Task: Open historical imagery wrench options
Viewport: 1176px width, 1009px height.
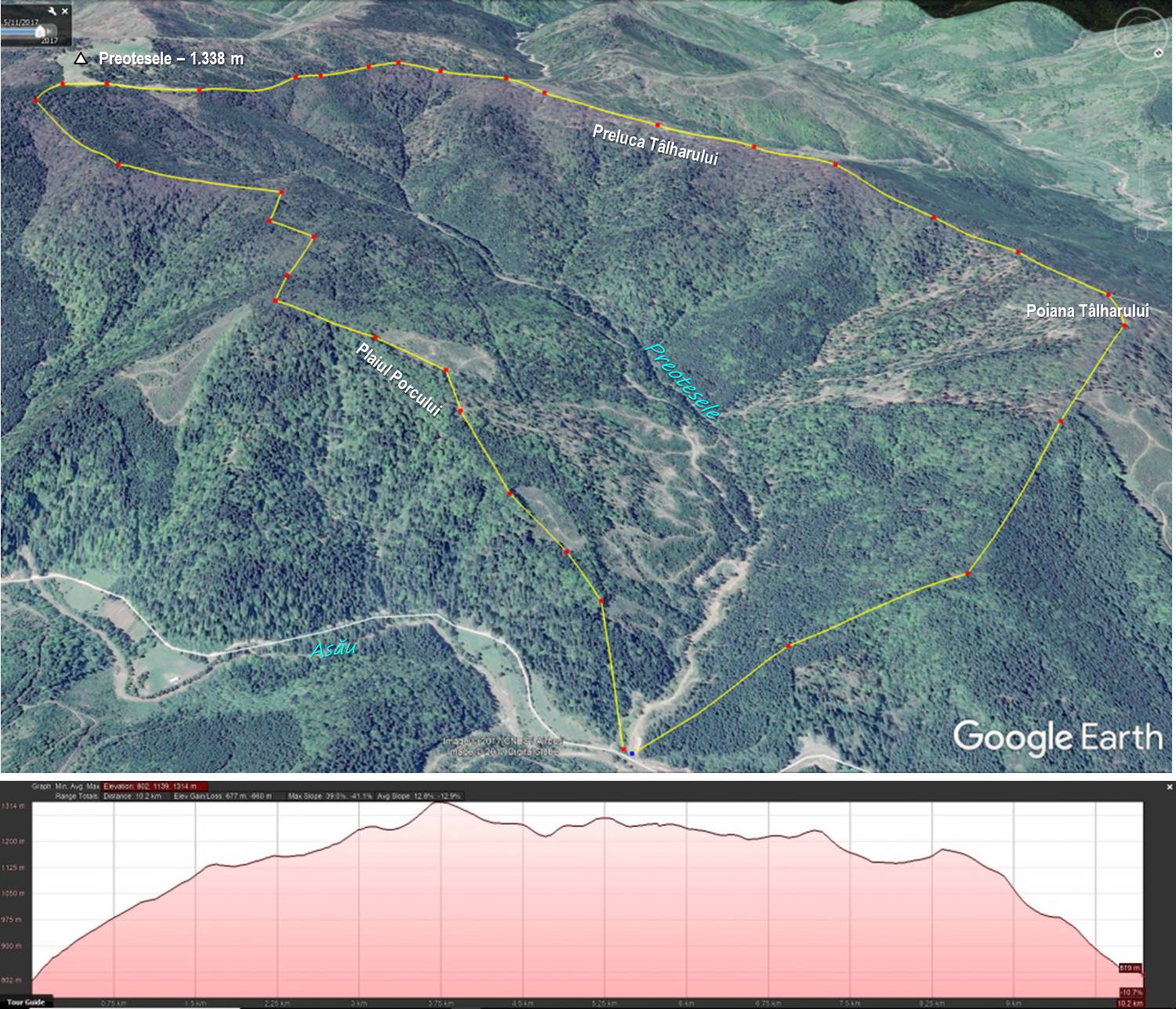Action: pos(52,11)
